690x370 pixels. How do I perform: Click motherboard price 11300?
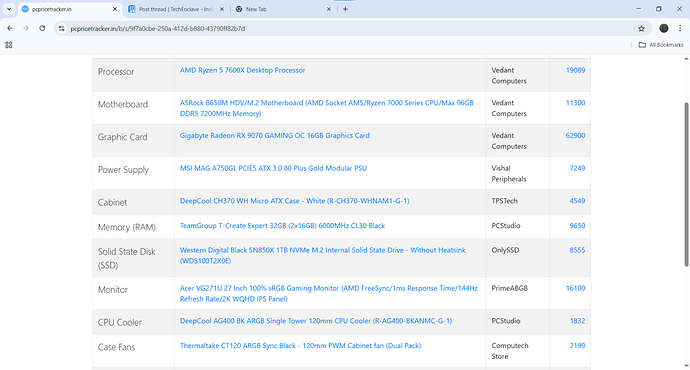[x=575, y=103]
